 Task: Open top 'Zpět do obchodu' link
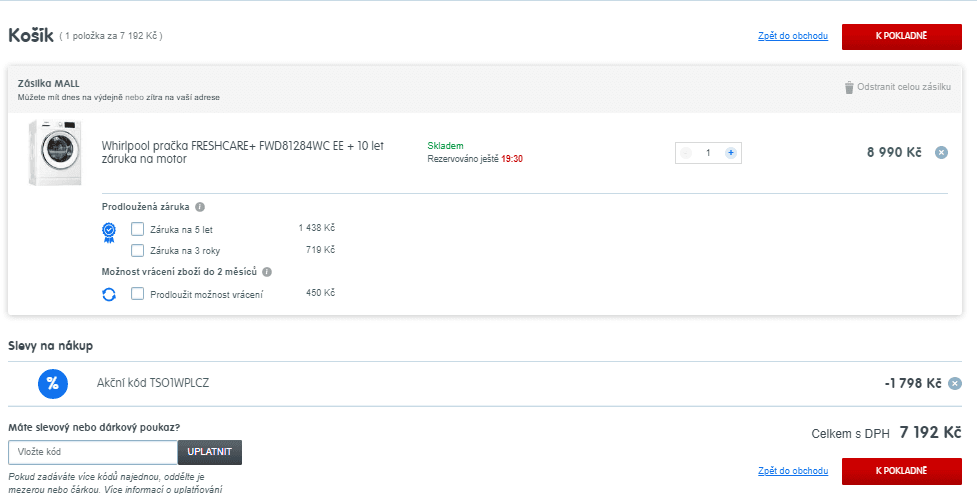pyautogui.click(x=793, y=36)
